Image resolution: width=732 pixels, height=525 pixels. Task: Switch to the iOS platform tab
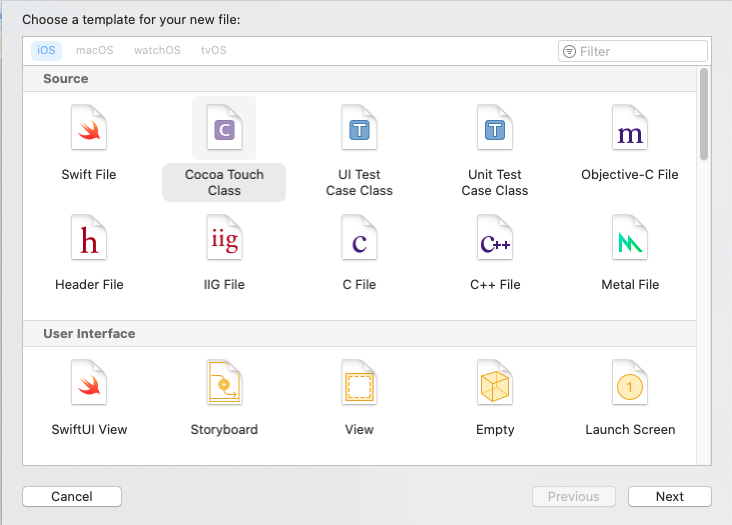pyautogui.click(x=46, y=50)
